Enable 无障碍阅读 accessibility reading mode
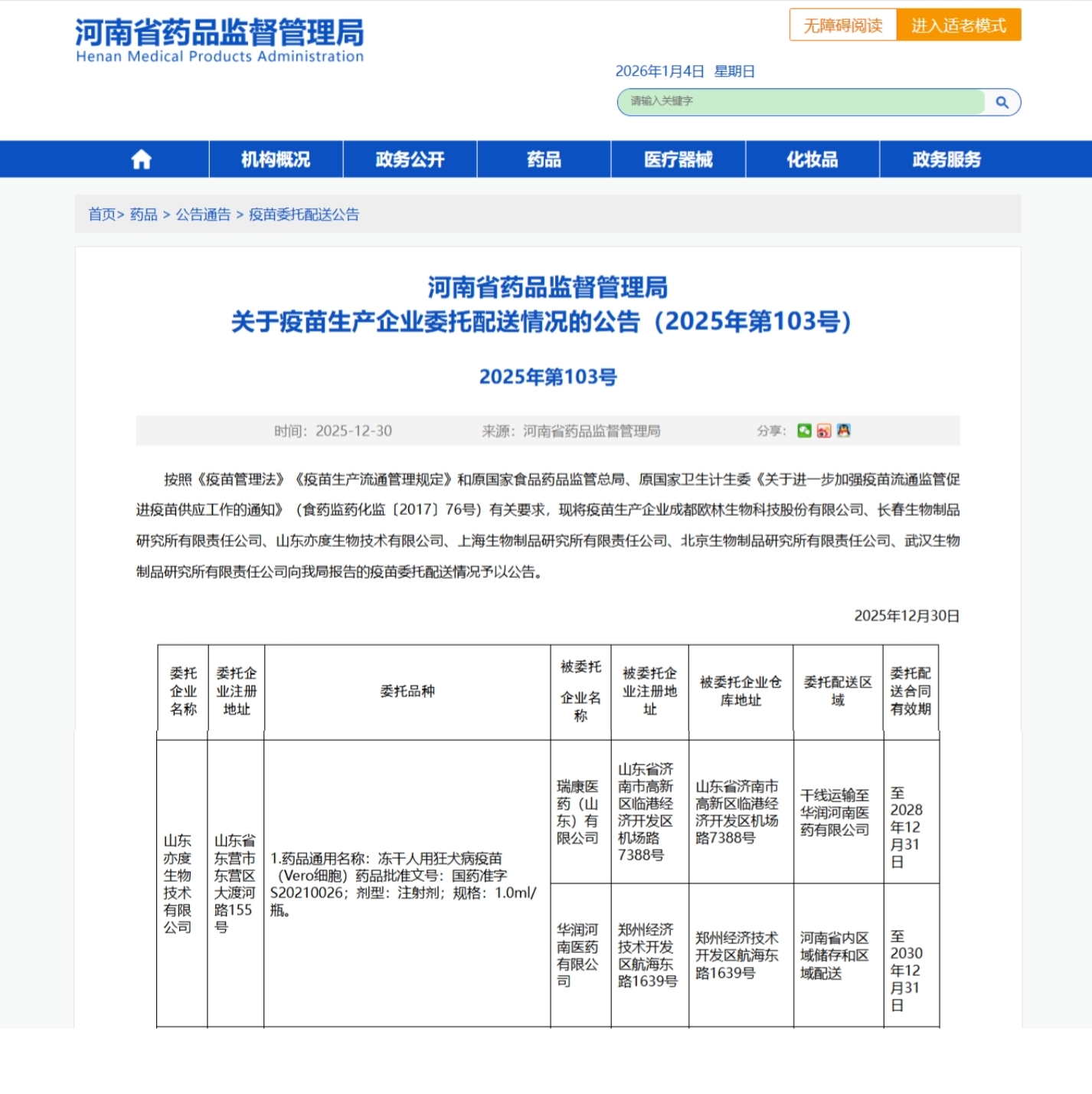The width and height of the screenshot is (1092, 1094). (x=842, y=24)
